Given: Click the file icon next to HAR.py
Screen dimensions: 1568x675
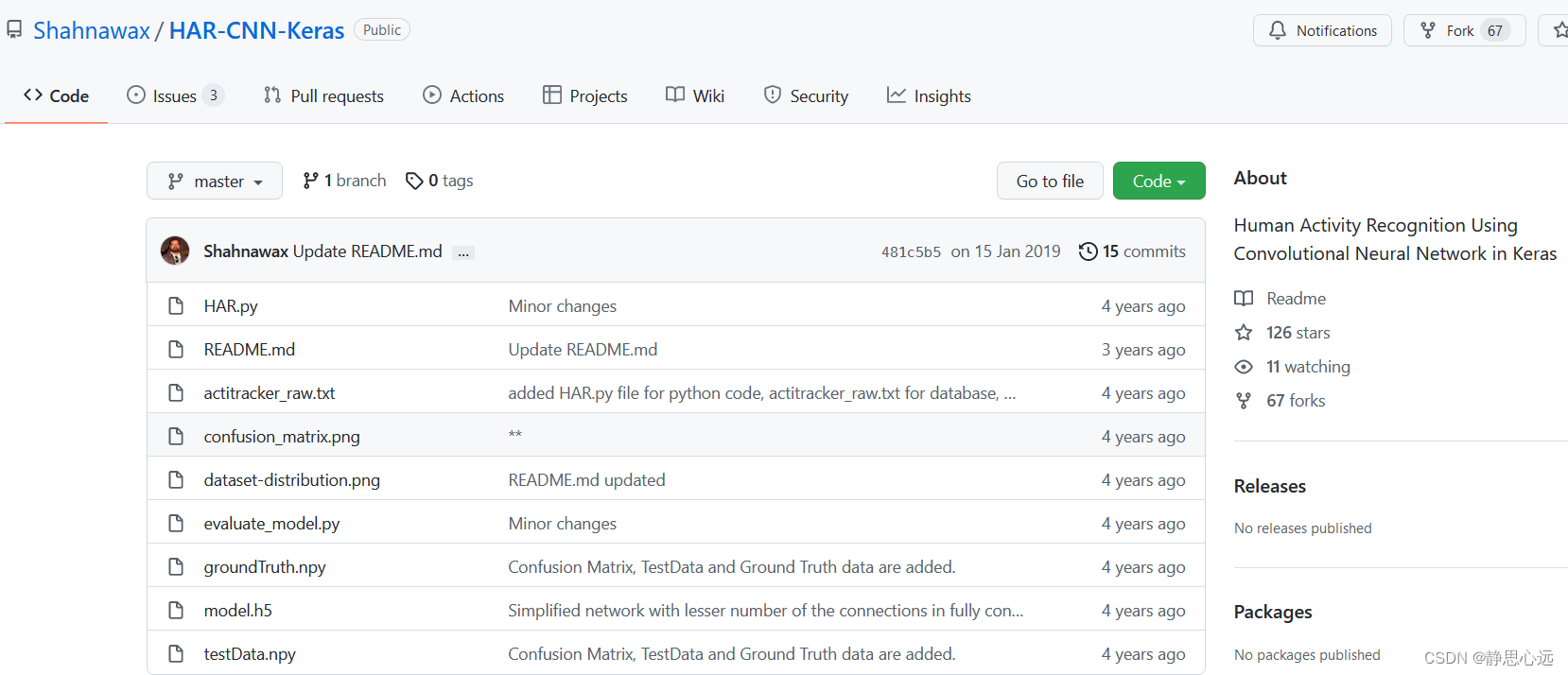Looking at the screenshot, I should (x=176, y=305).
